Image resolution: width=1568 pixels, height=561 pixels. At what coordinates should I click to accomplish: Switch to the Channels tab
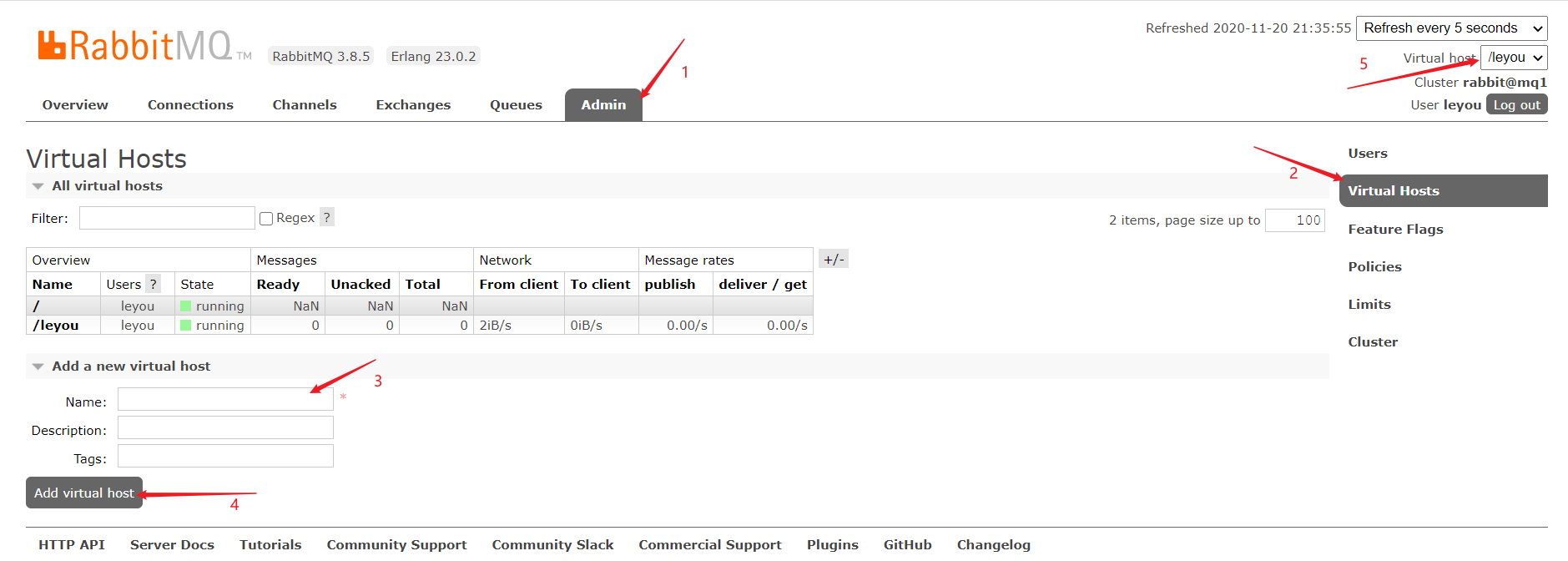coord(305,104)
